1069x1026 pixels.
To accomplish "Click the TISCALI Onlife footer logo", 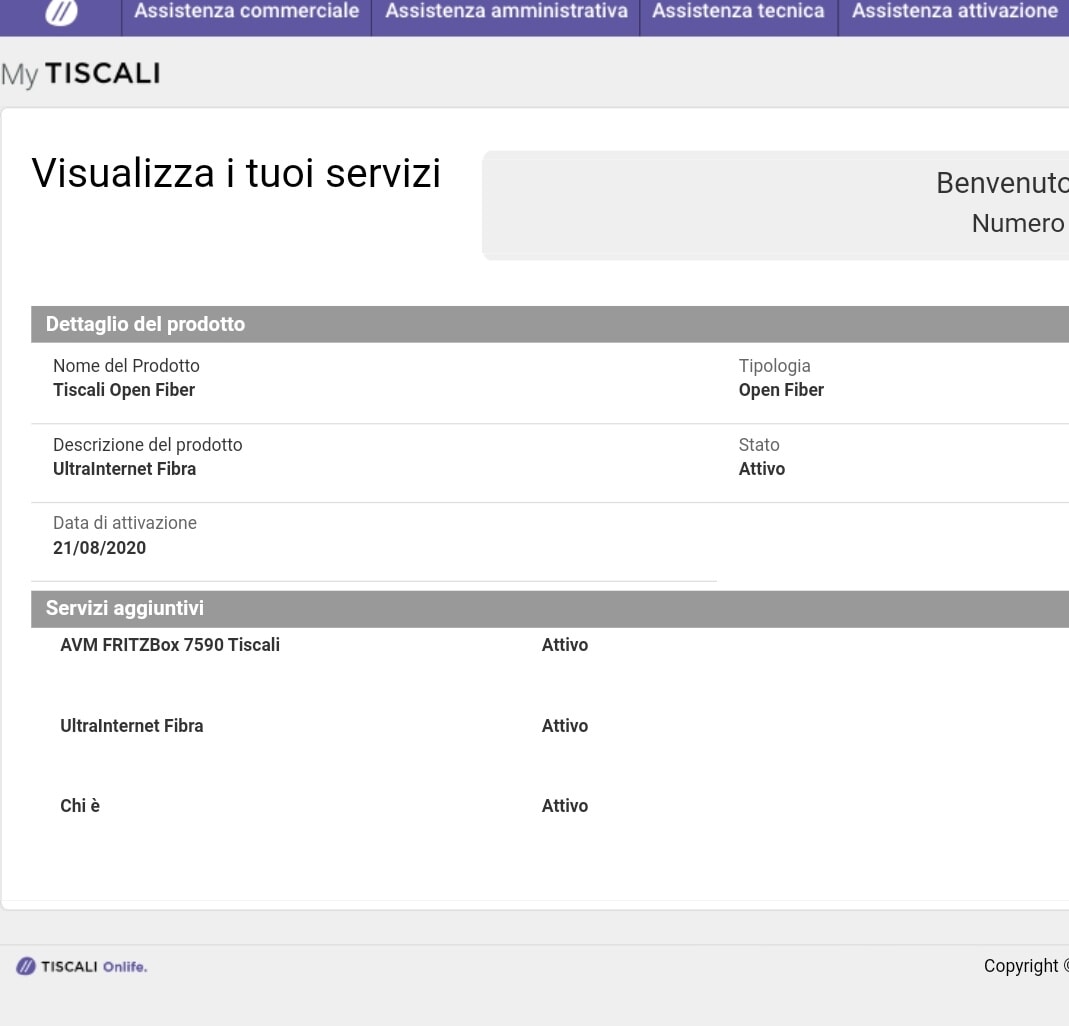I will pyautogui.click(x=81, y=966).
